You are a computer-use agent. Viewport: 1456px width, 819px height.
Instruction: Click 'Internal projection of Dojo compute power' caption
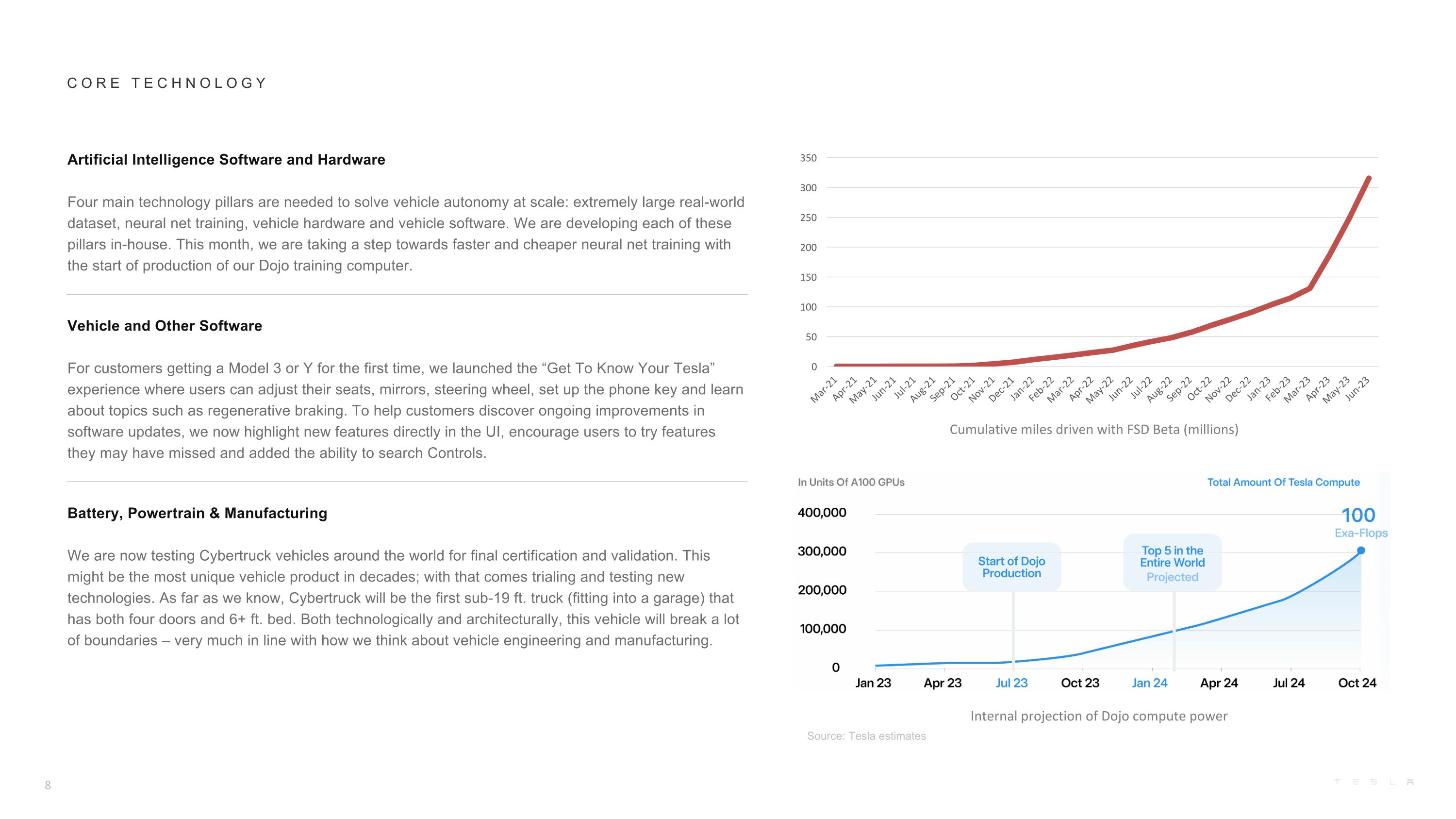(x=1099, y=716)
